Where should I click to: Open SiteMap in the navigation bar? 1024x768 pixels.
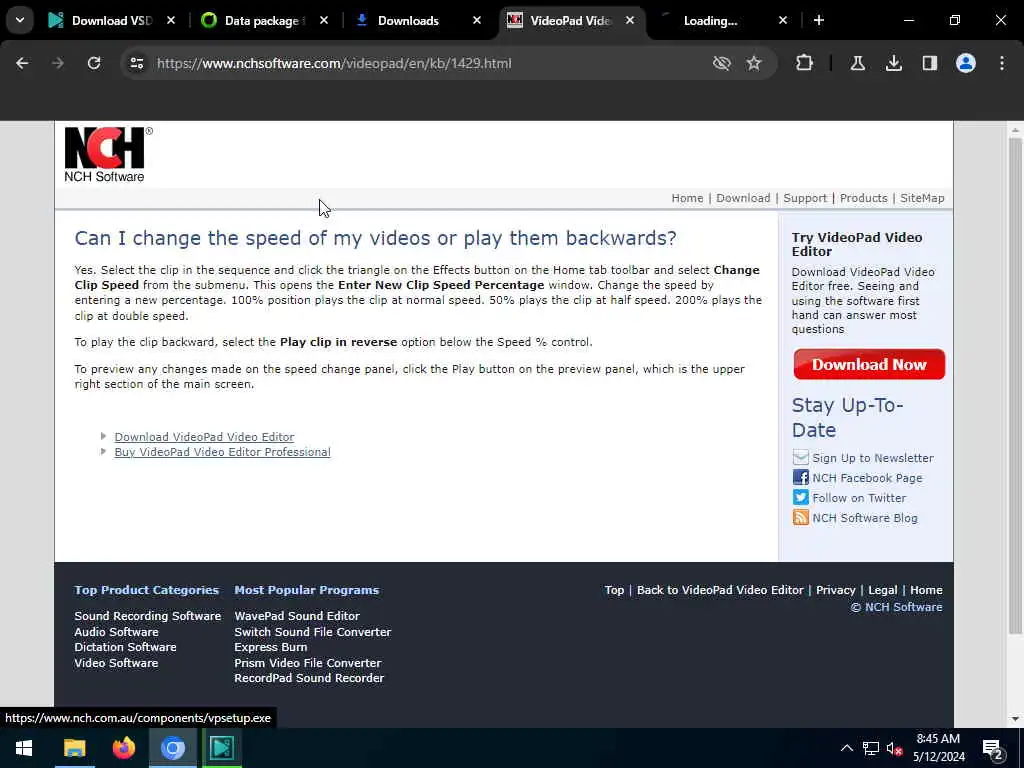click(x=922, y=198)
